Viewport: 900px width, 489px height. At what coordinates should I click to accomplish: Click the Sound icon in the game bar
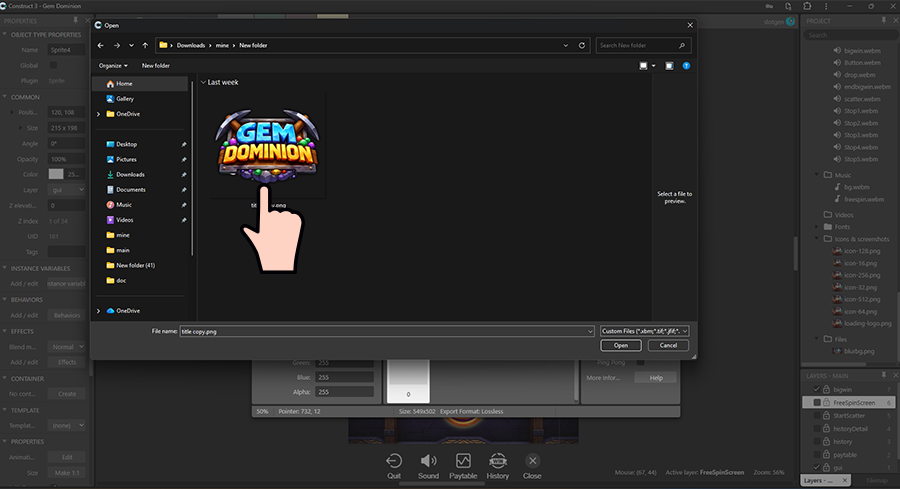428,461
